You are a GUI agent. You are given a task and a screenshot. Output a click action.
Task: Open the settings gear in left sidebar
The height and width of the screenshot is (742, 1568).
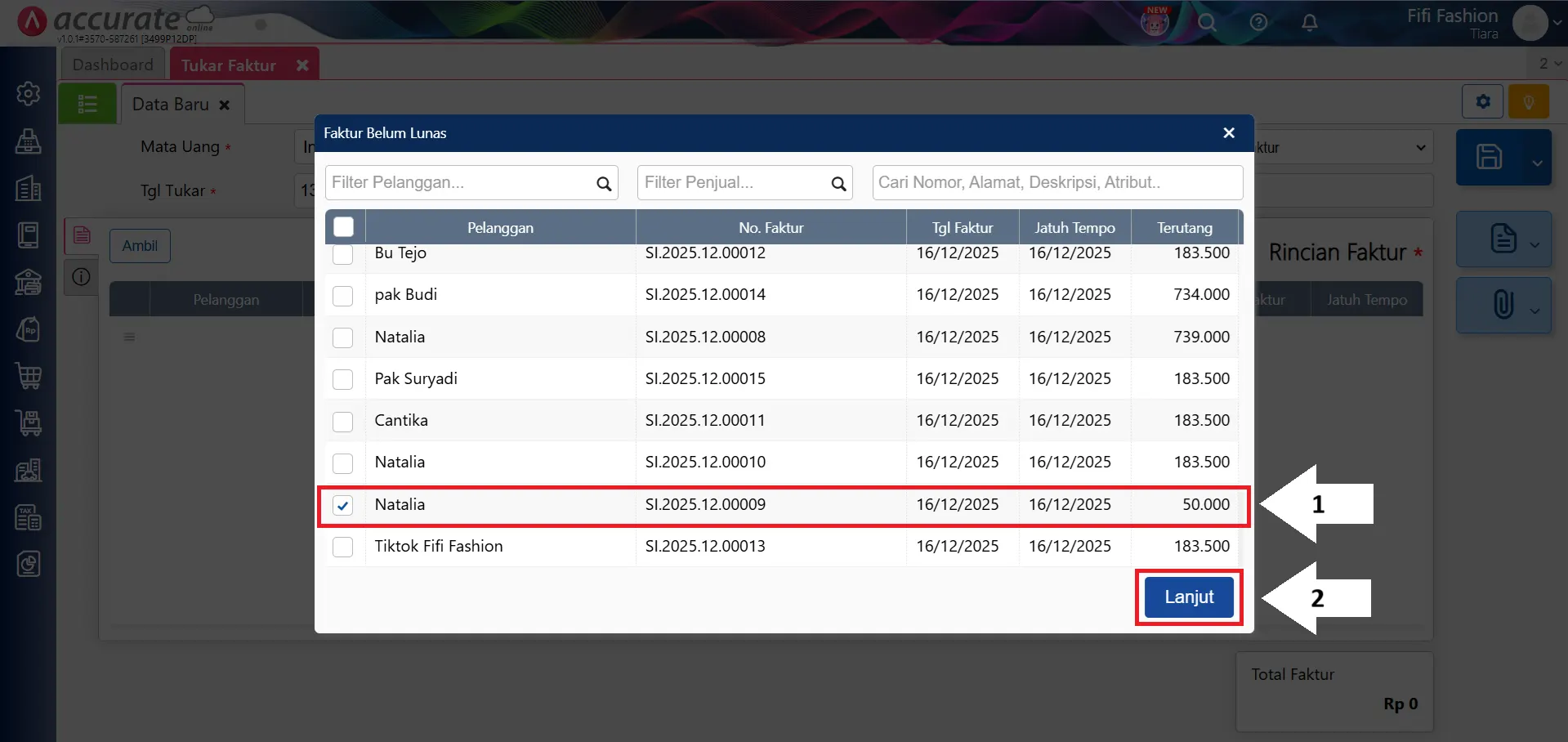[29, 94]
